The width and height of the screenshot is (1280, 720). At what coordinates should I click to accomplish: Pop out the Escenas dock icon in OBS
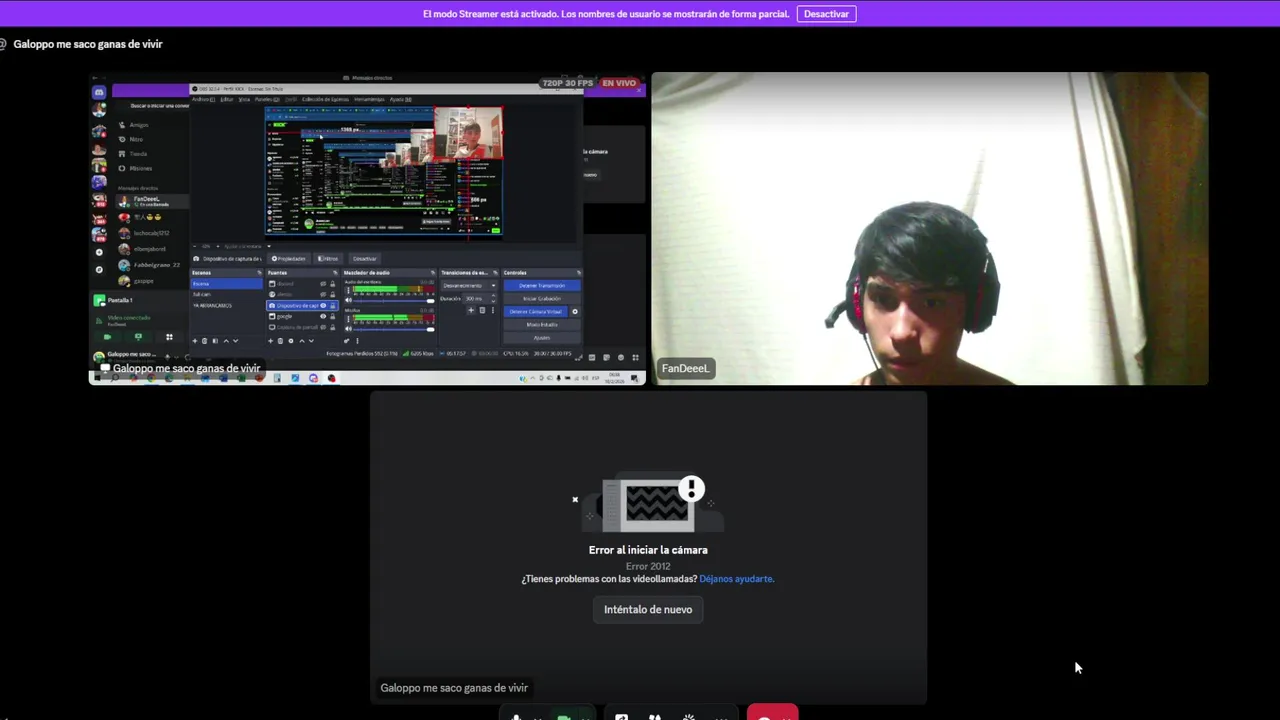point(259,272)
